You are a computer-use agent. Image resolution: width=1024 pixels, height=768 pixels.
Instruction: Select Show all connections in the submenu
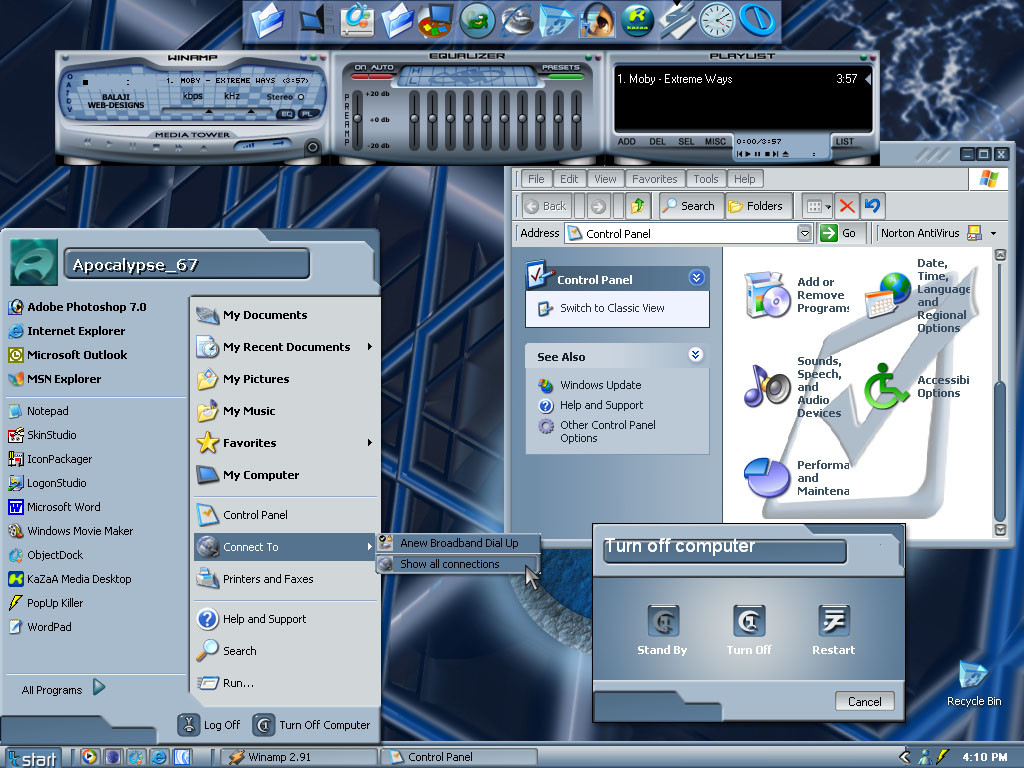pos(458,564)
